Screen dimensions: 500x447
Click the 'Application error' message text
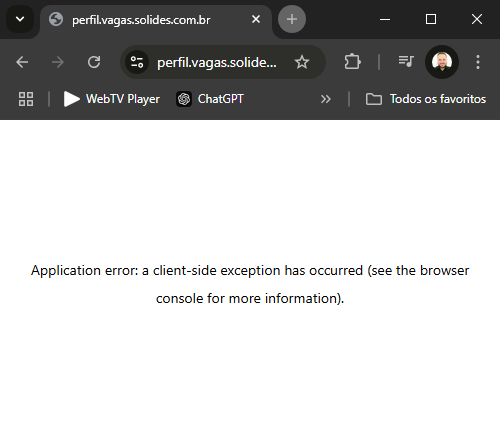[x=250, y=284]
